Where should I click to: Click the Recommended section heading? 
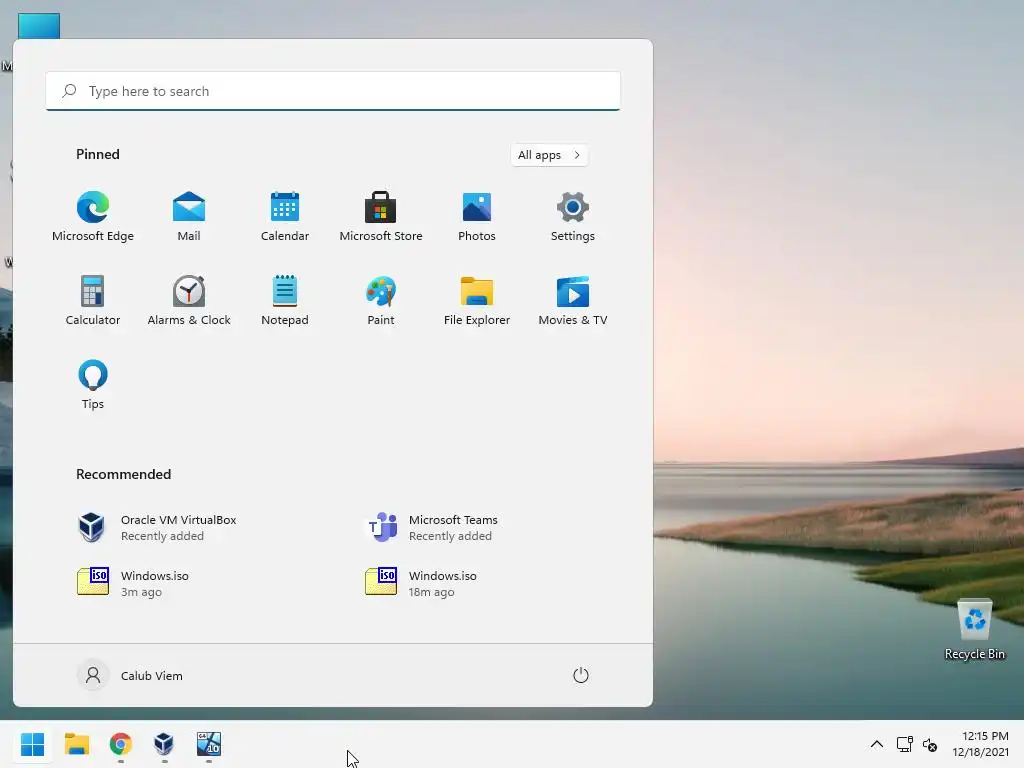coord(123,474)
